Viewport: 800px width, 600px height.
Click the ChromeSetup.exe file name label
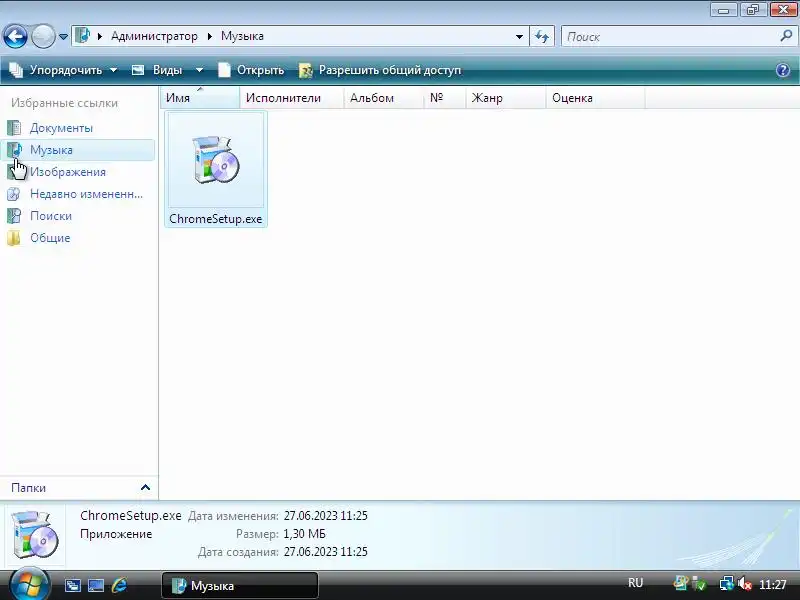click(215, 219)
